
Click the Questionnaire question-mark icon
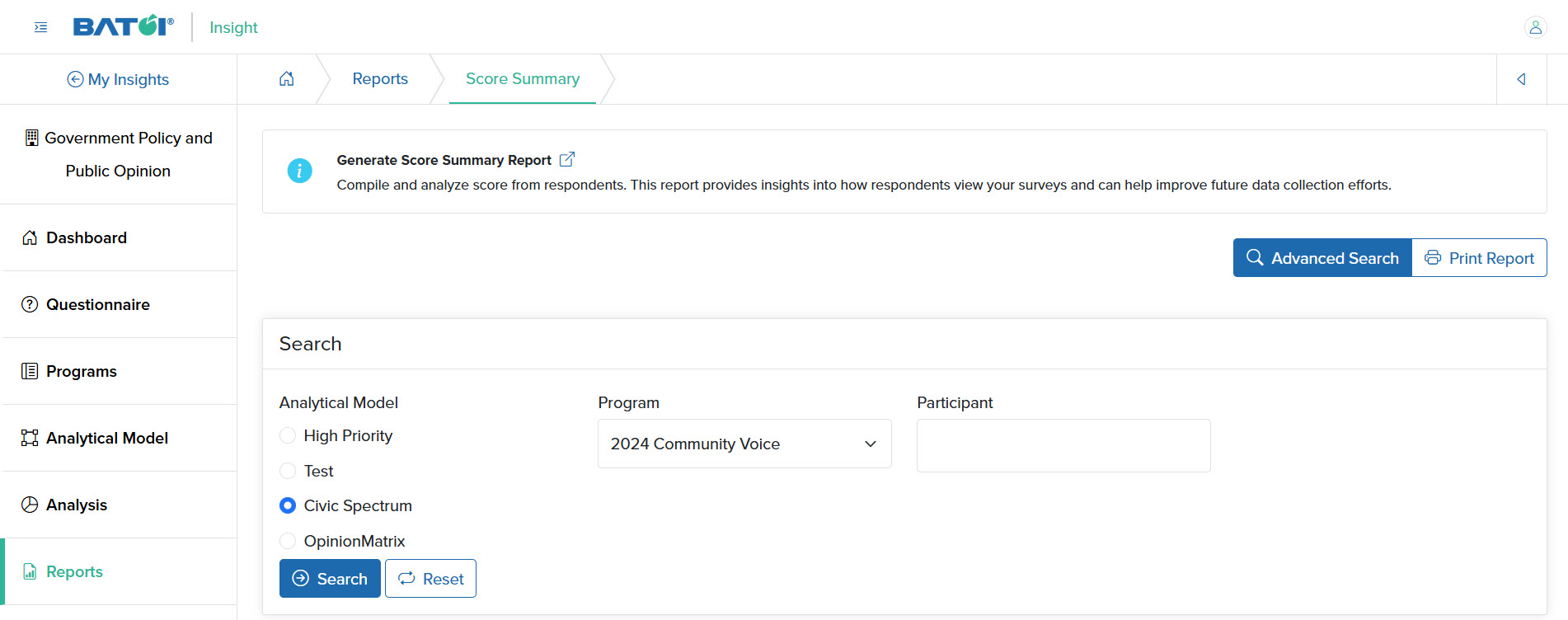point(30,304)
